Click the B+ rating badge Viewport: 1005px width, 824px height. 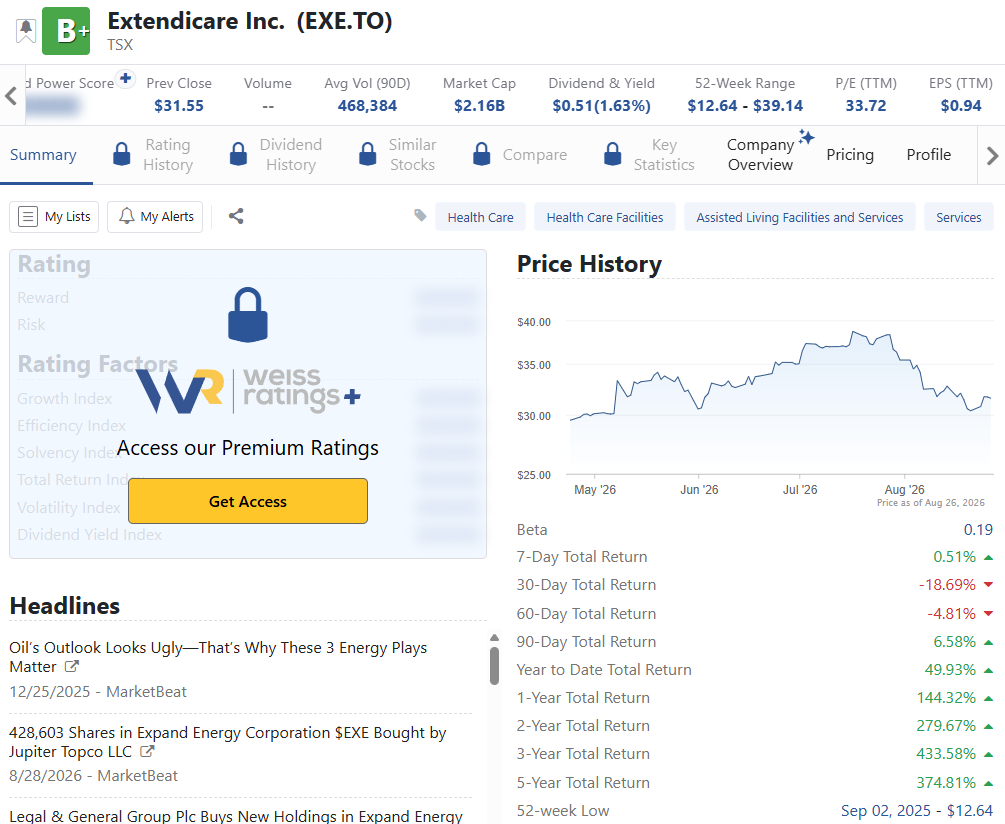[x=66, y=31]
